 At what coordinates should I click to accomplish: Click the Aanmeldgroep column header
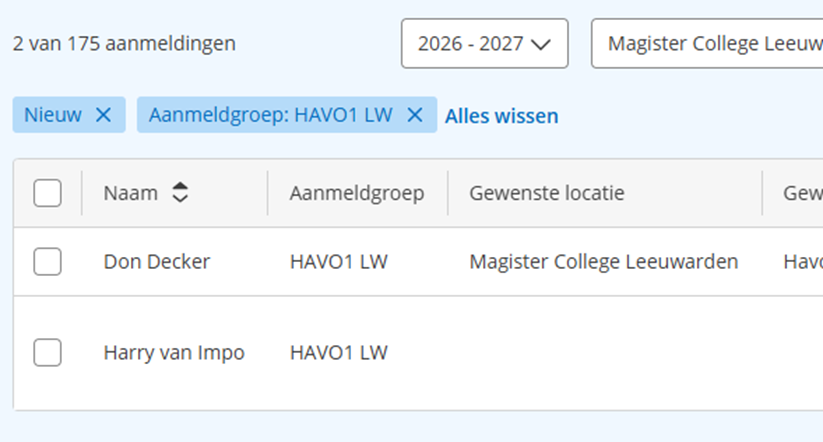point(357,193)
